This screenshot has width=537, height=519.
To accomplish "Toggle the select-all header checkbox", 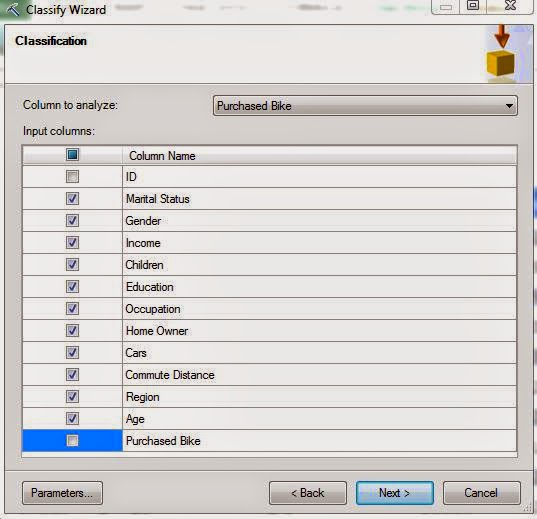I will click(x=72, y=155).
